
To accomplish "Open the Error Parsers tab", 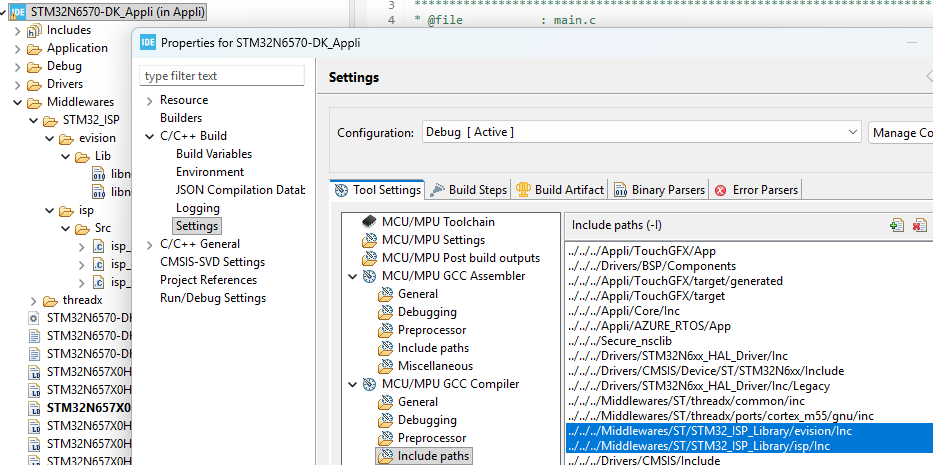I will coord(757,189).
